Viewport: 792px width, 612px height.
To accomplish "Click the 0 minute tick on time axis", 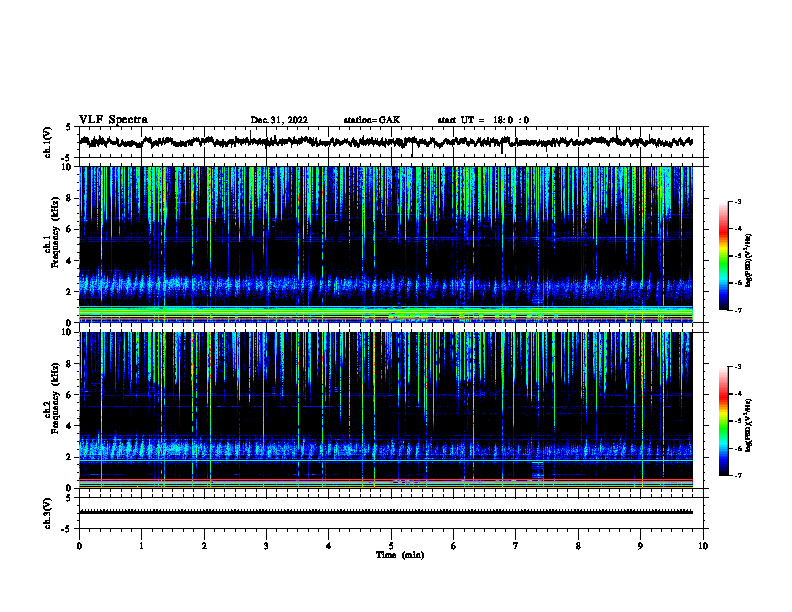I will pos(79,546).
